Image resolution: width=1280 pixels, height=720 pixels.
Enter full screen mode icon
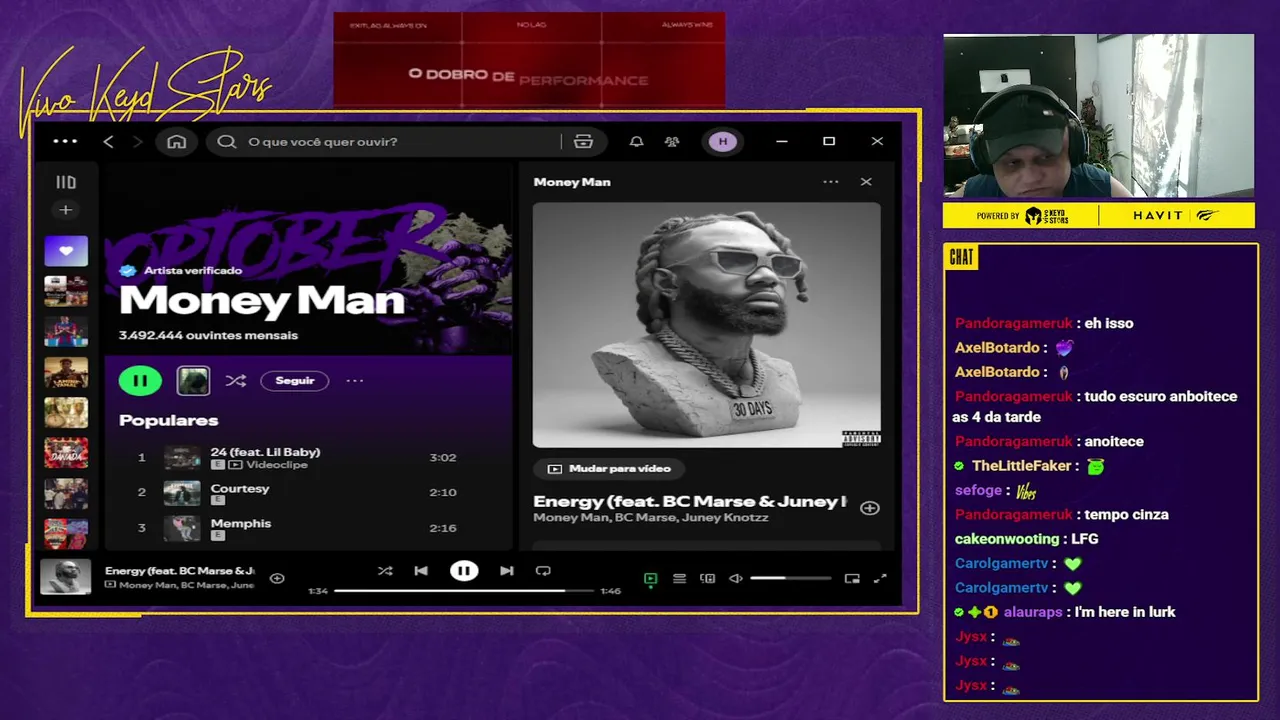click(880, 578)
